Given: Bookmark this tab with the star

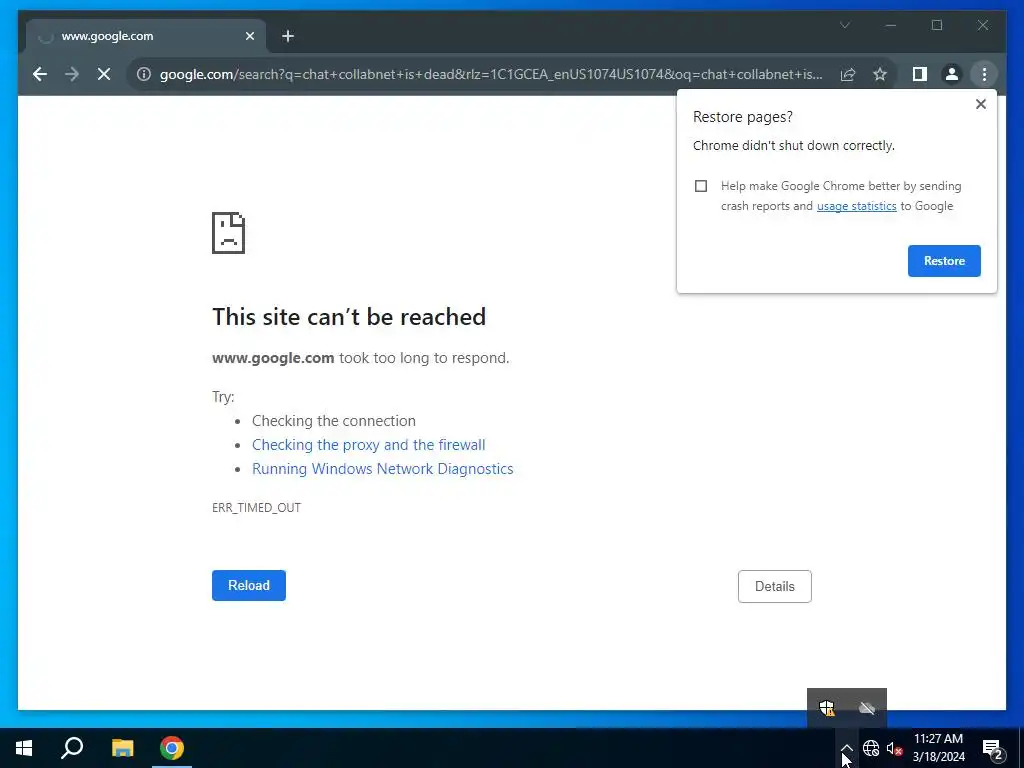Looking at the screenshot, I should [x=880, y=74].
